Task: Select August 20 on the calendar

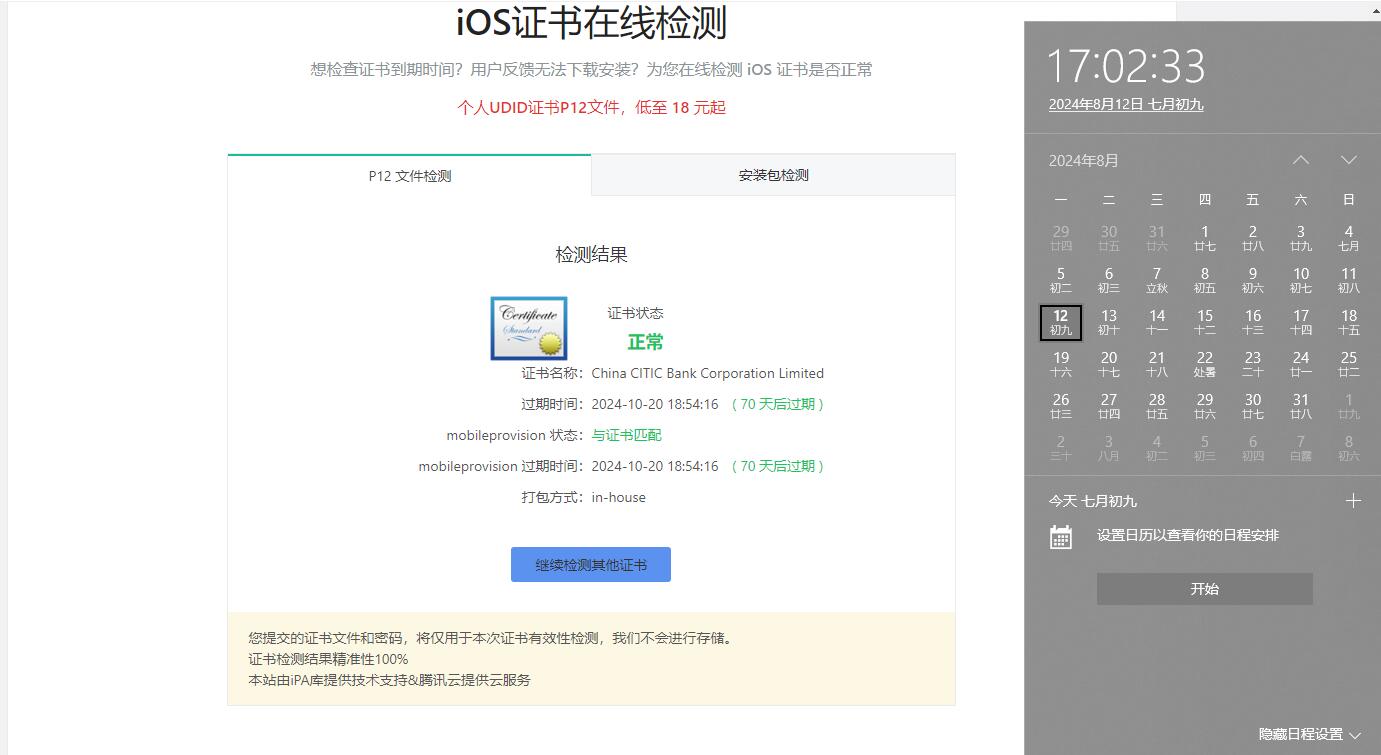Action: pyautogui.click(x=1108, y=364)
